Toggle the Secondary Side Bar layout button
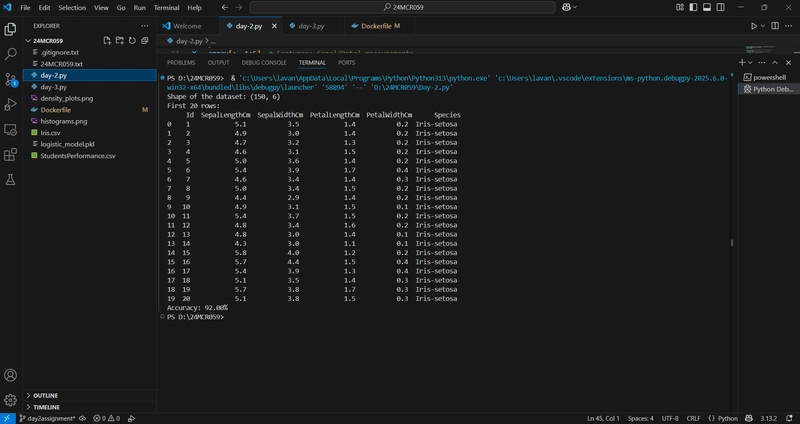800x424 pixels. (x=720, y=7)
